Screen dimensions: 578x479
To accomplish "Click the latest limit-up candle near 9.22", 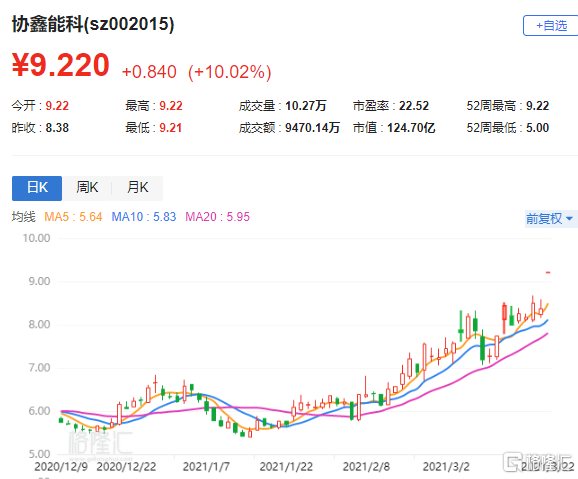I will click(x=548, y=273).
